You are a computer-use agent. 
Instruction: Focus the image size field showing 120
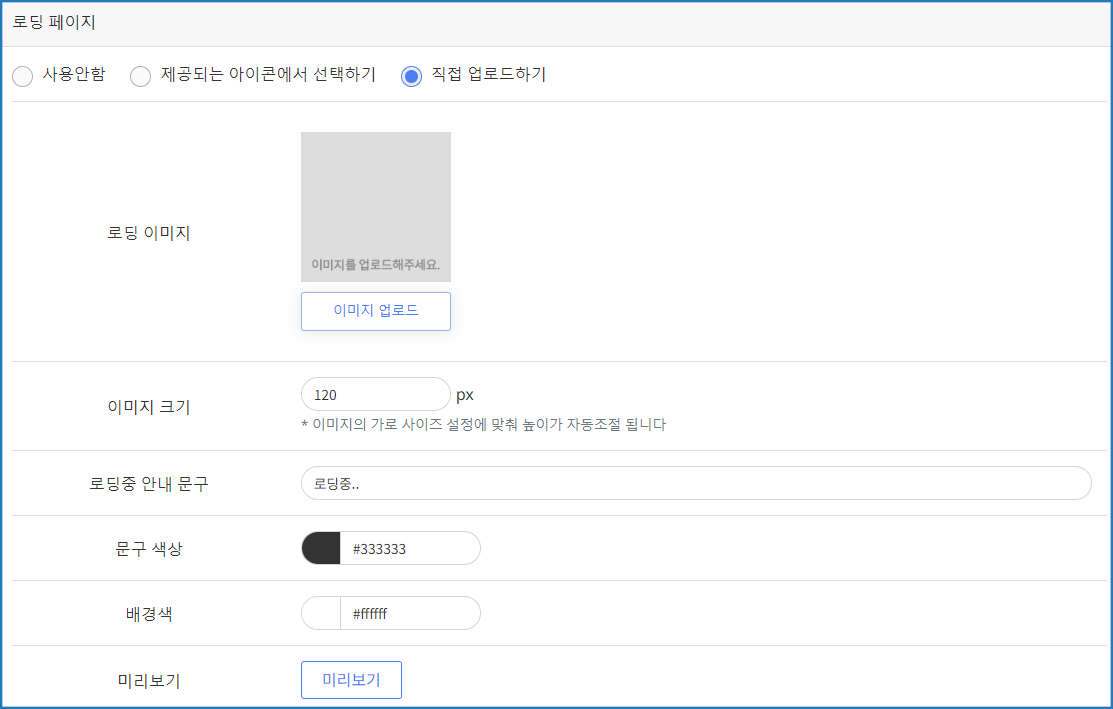(375, 395)
